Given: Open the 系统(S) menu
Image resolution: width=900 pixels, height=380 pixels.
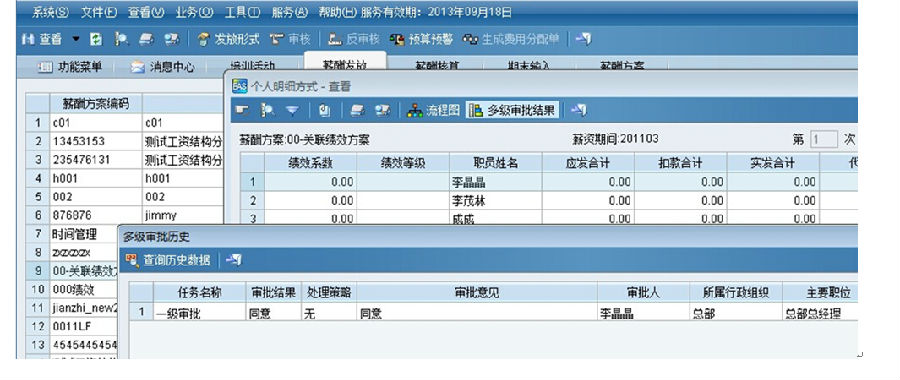Looking at the screenshot, I should (x=50, y=11).
